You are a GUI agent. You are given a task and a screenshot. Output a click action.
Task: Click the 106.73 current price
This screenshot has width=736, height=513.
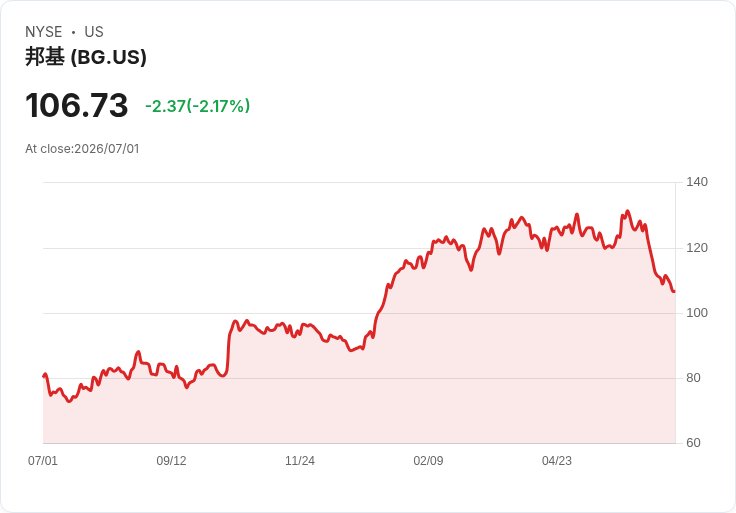point(77,105)
